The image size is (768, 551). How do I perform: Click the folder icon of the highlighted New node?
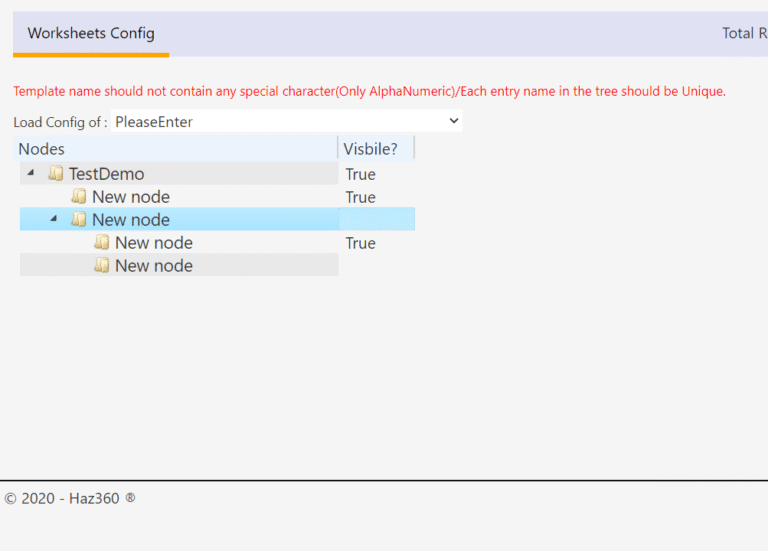(79, 220)
